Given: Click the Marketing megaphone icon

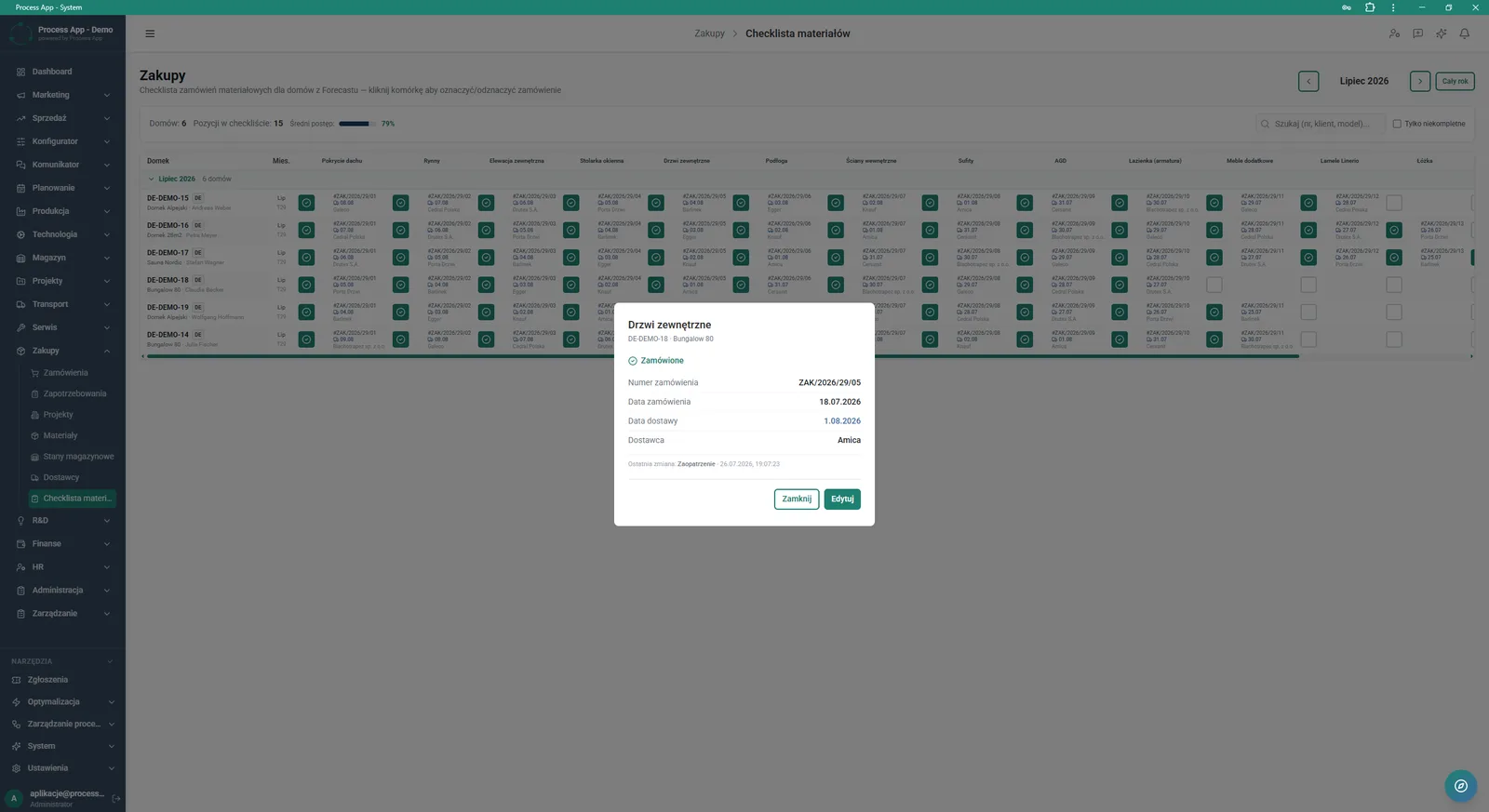Looking at the screenshot, I should coord(20,95).
